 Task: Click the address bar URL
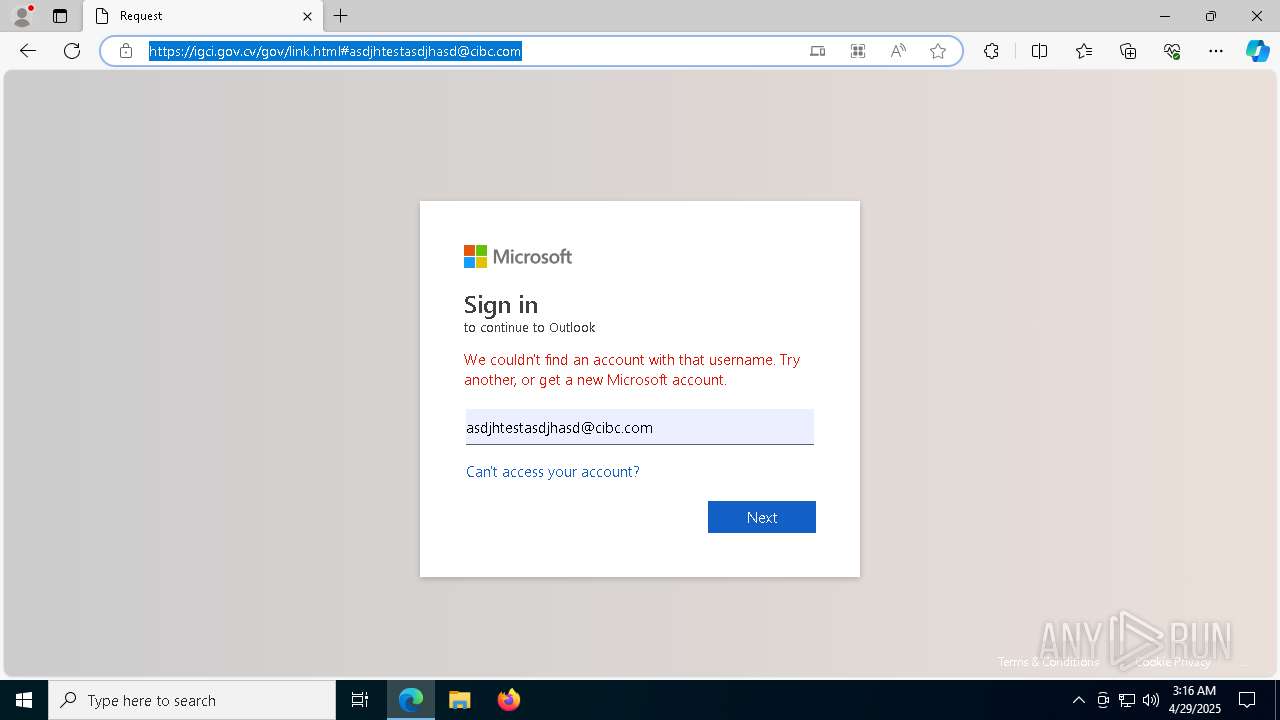(335, 51)
